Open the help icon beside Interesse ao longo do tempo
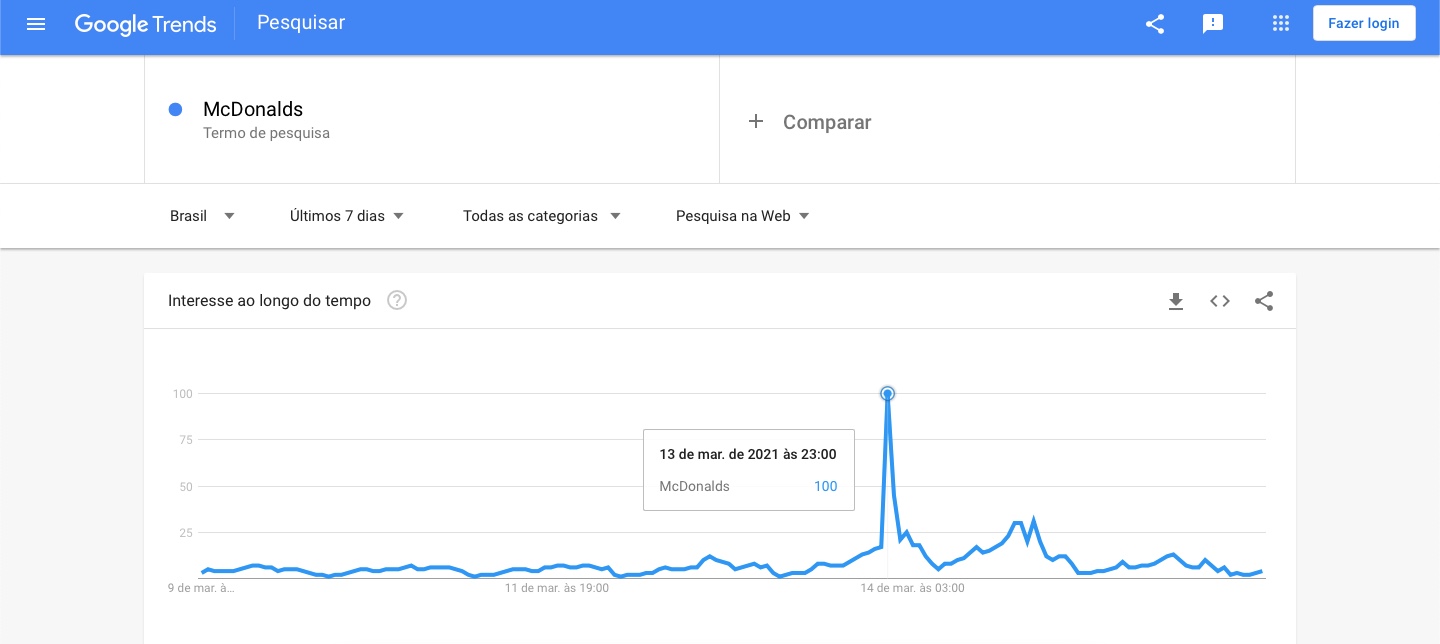The height and width of the screenshot is (644, 1440). point(397,300)
